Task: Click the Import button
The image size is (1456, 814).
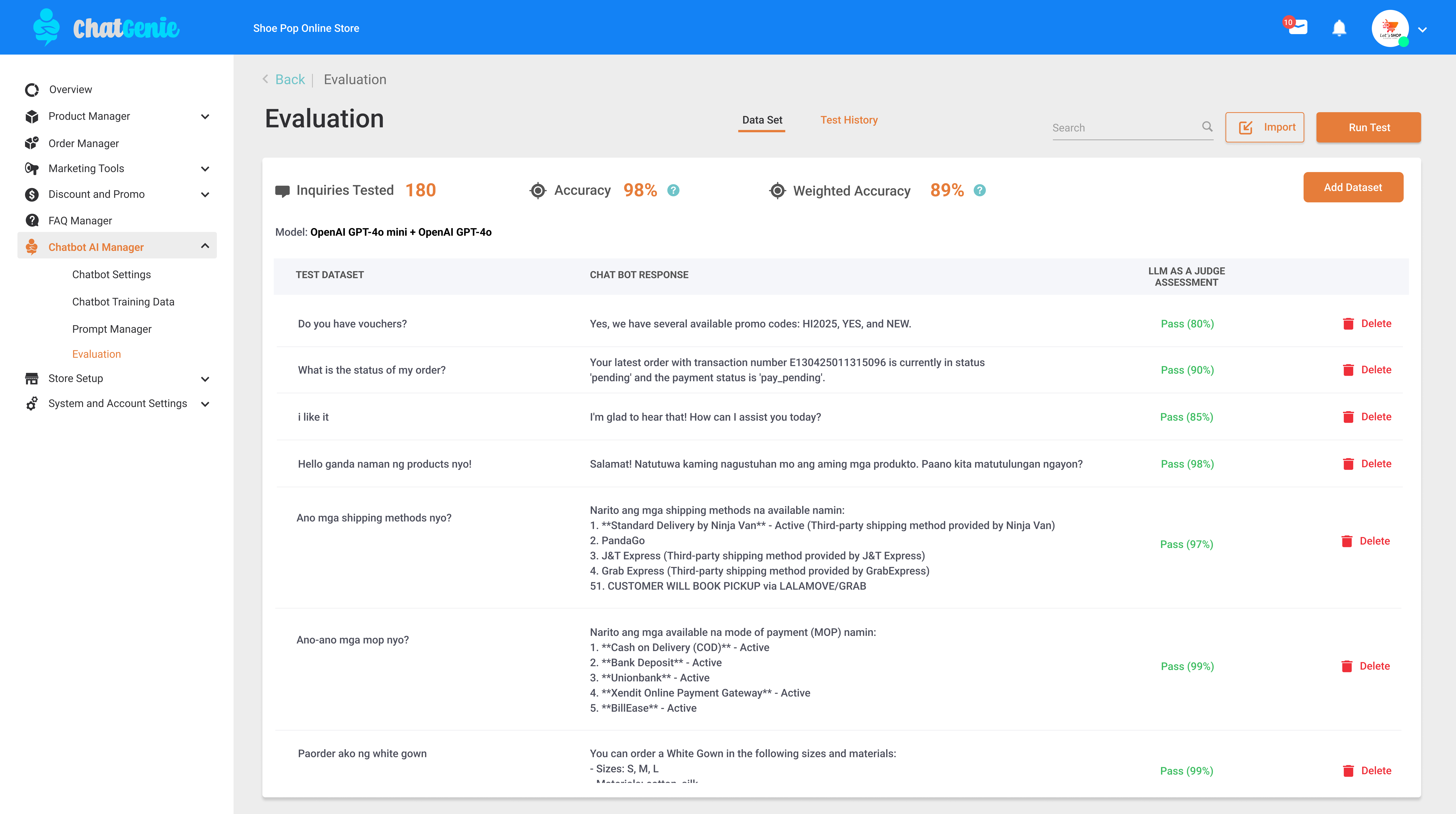Action: (1264, 127)
